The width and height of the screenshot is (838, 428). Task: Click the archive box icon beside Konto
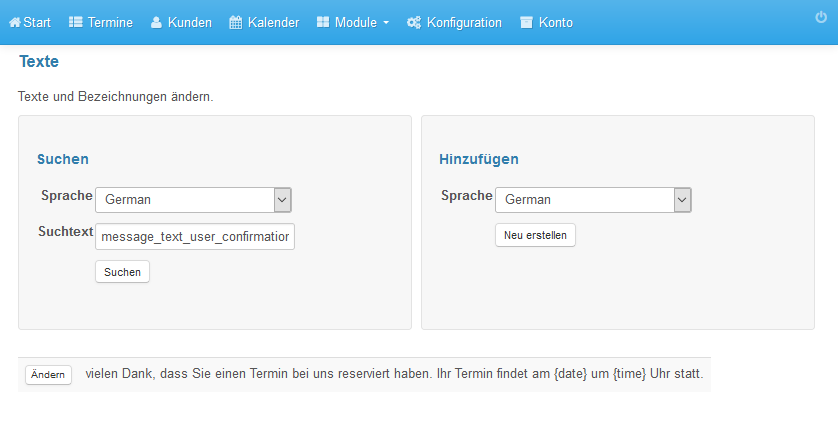(x=526, y=22)
